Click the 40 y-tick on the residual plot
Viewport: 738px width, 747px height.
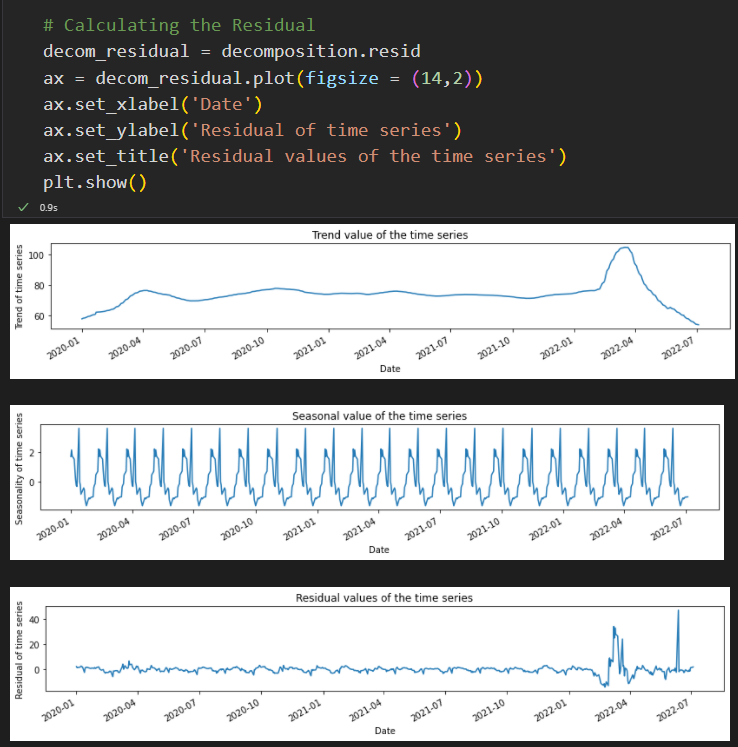click(x=34, y=620)
